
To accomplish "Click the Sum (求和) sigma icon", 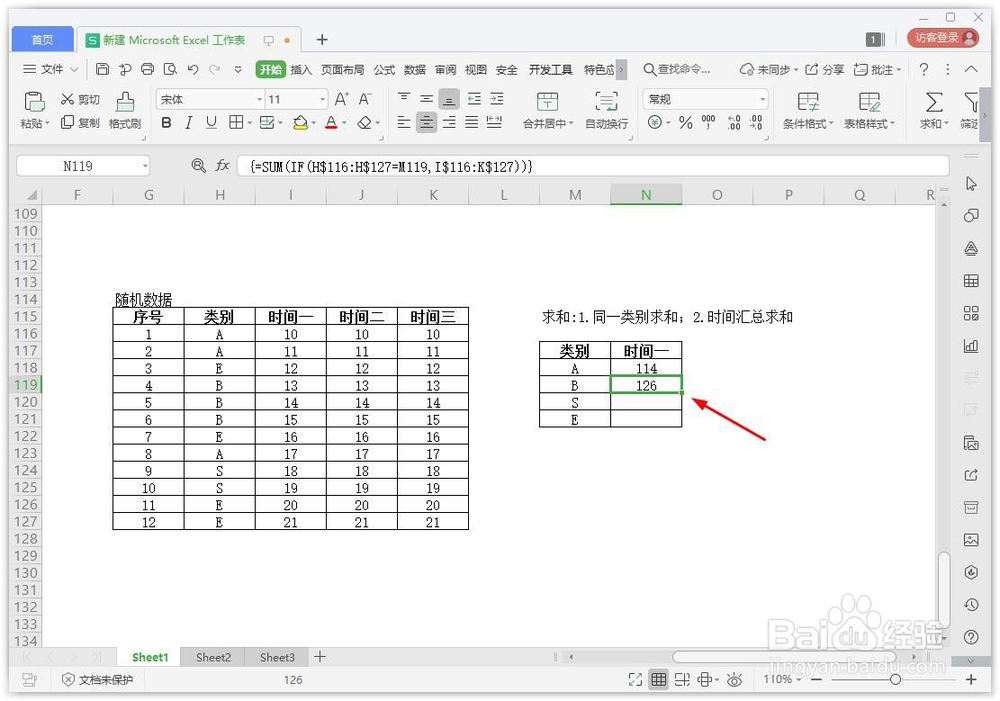I will 934,101.
